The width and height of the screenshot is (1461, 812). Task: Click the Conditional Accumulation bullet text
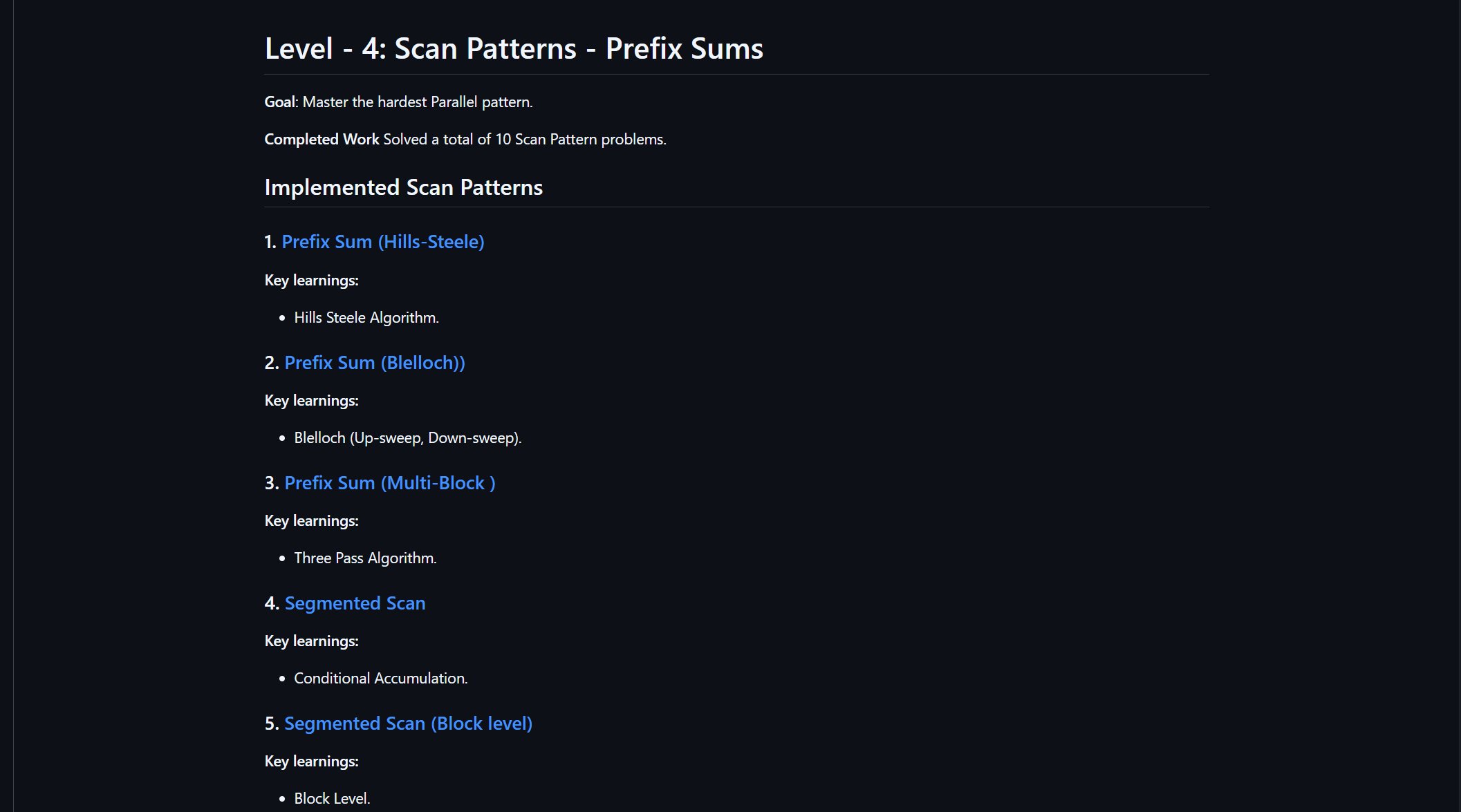(380, 679)
